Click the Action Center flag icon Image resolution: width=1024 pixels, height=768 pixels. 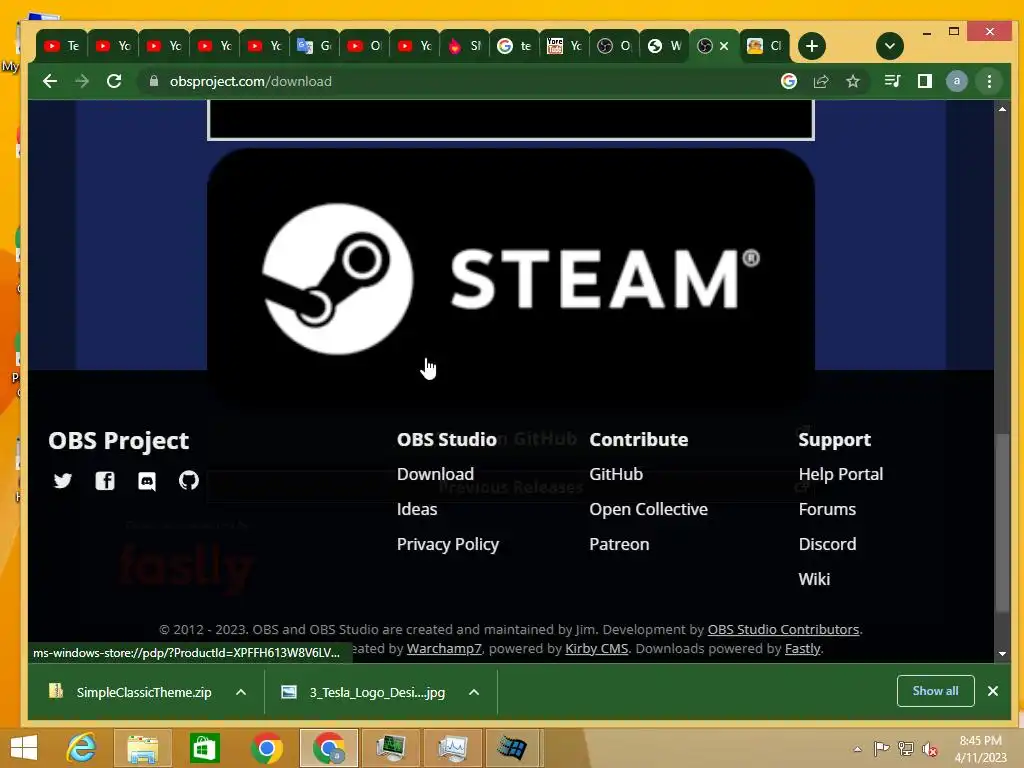point(881,749)
